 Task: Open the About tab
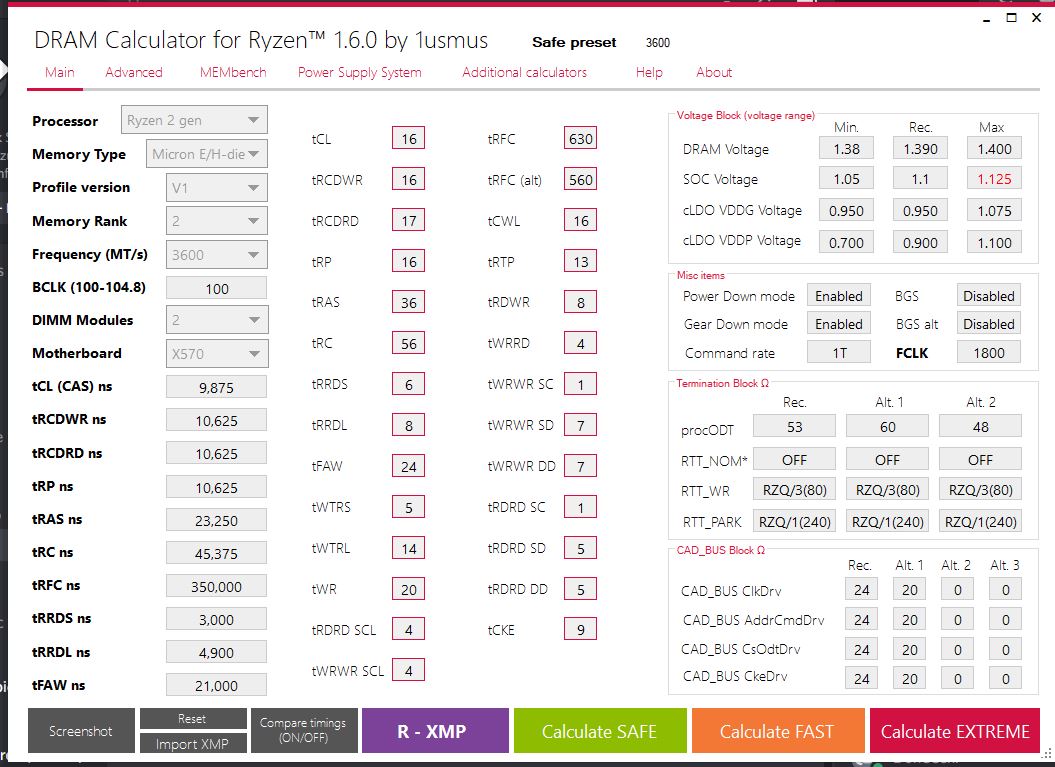click(x=714, y=73)
